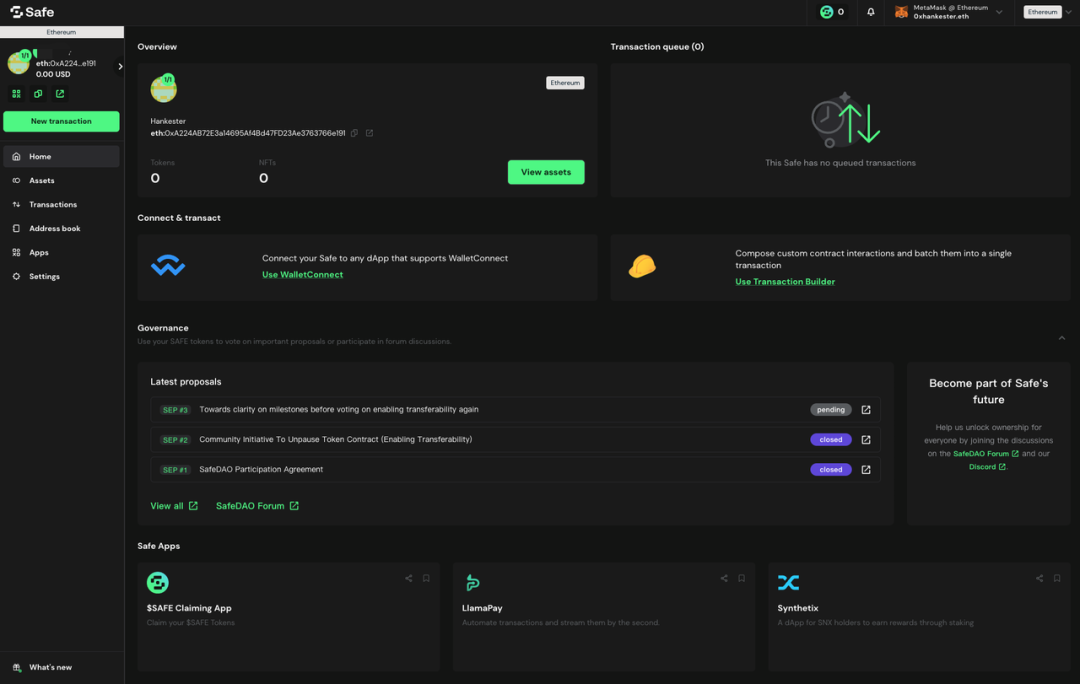1080x684 pixels.
Task: Open SEP #1 proposal external link icon
Action: click(x=866, y=470)
